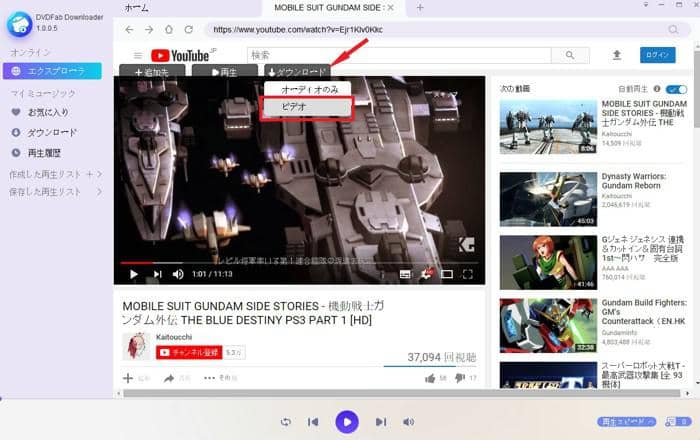Viewport: 700px width, 440px height.
Task: Select エクスプローラ in the sidebar
Action: coord(52,71)
